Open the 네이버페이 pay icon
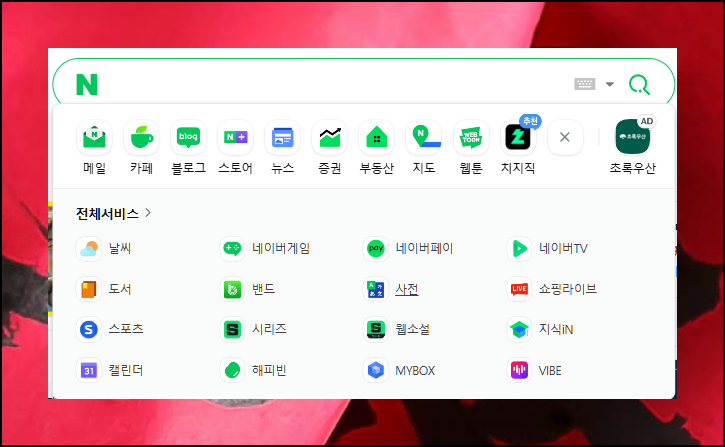The width and height of the screenshot is (725, 447). (376, 249)
